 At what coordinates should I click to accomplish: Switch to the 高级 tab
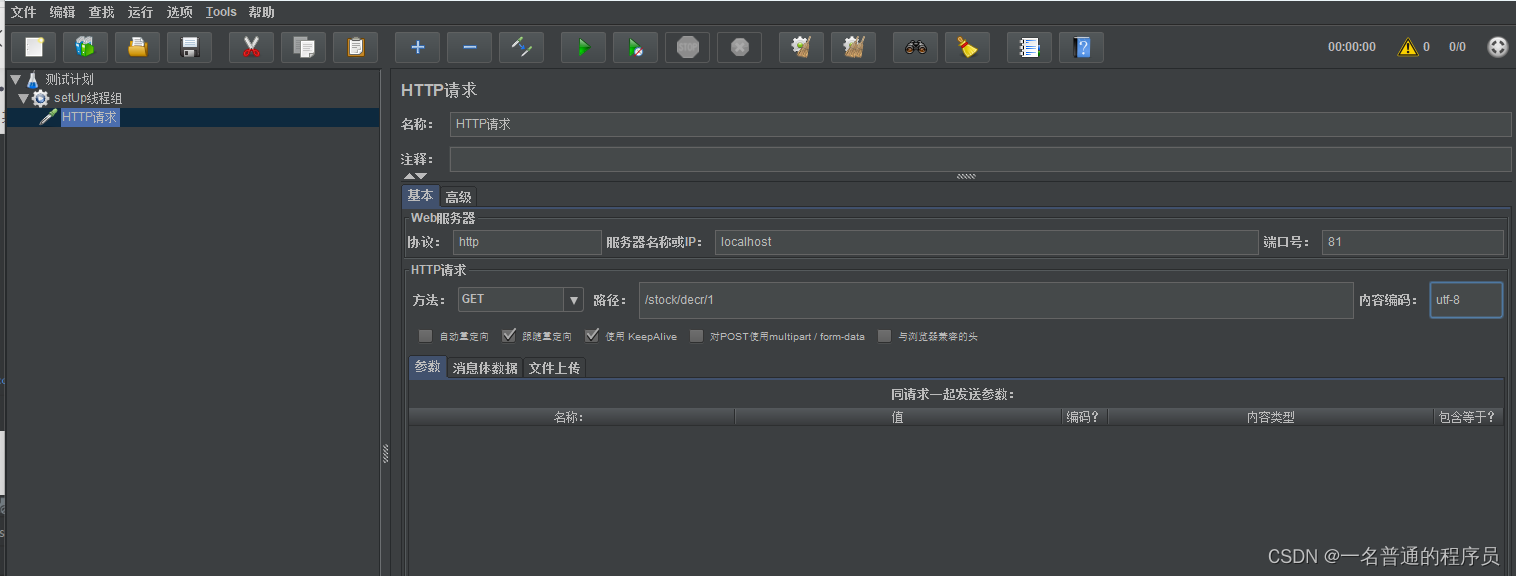point(458,197)
